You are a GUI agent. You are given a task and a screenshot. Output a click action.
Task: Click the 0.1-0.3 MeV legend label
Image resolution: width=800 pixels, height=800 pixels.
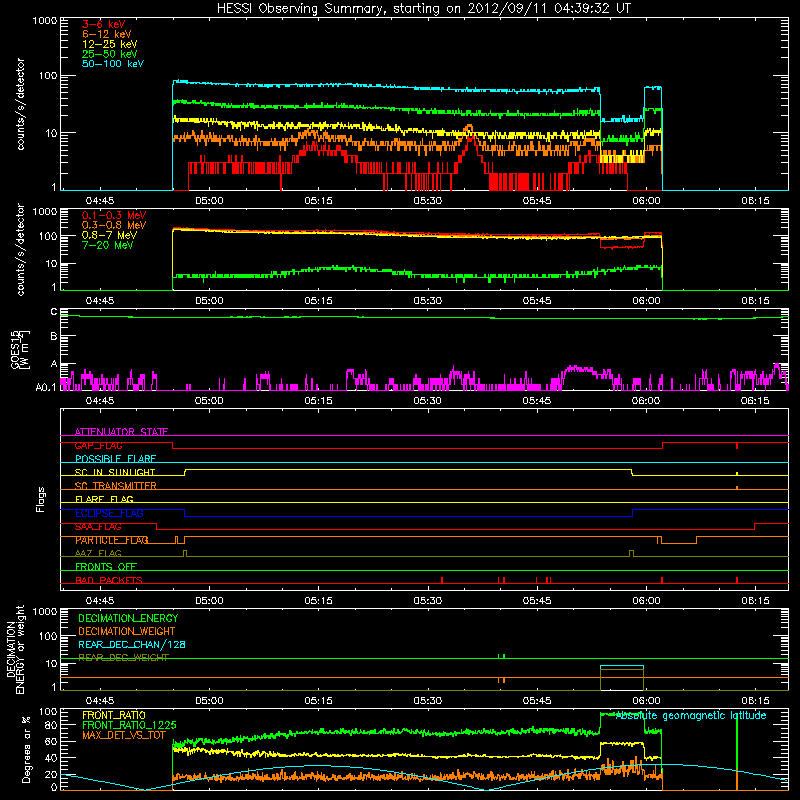[x=114, y=215]
